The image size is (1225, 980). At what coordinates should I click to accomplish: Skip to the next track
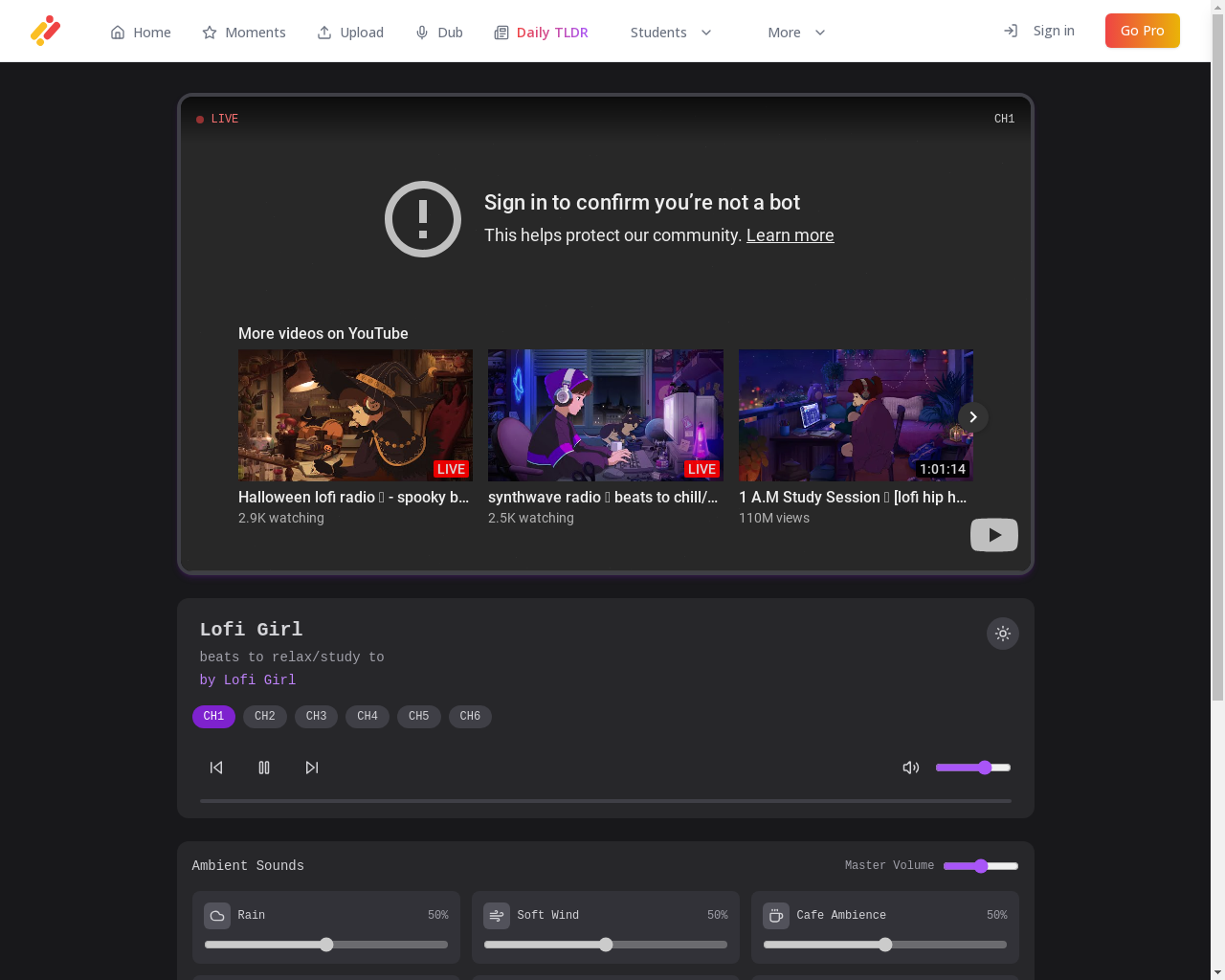pos(312,768)
